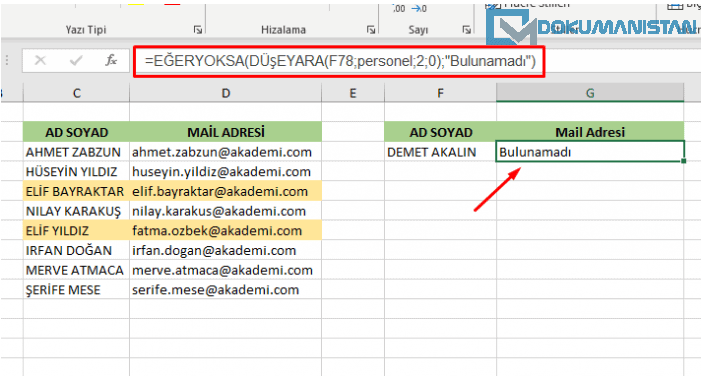Select cell ŞERİFE MESE

coord(76,290)
